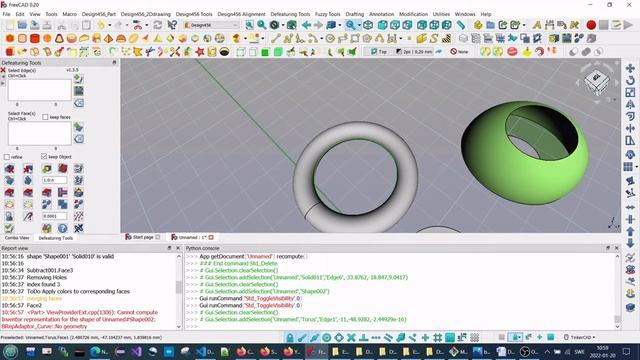Close the Unnamed : 1* document tab
The image size is (640, 360).
click(211, 237)
